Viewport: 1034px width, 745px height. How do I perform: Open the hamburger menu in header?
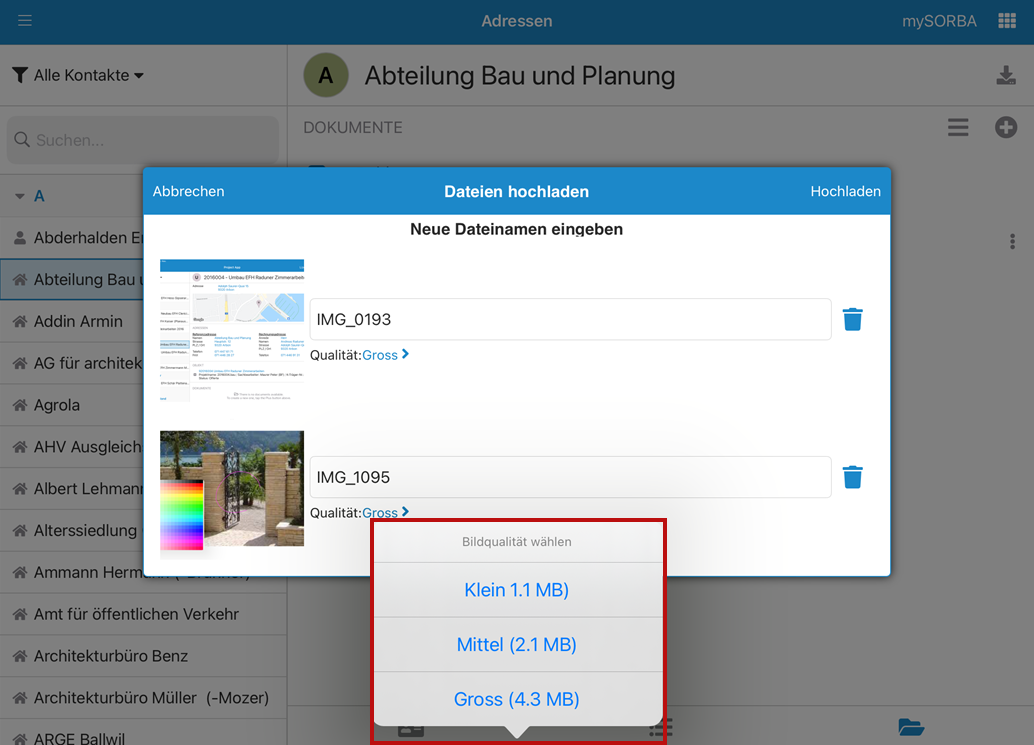pyautogui.click(x=25, y=21)
